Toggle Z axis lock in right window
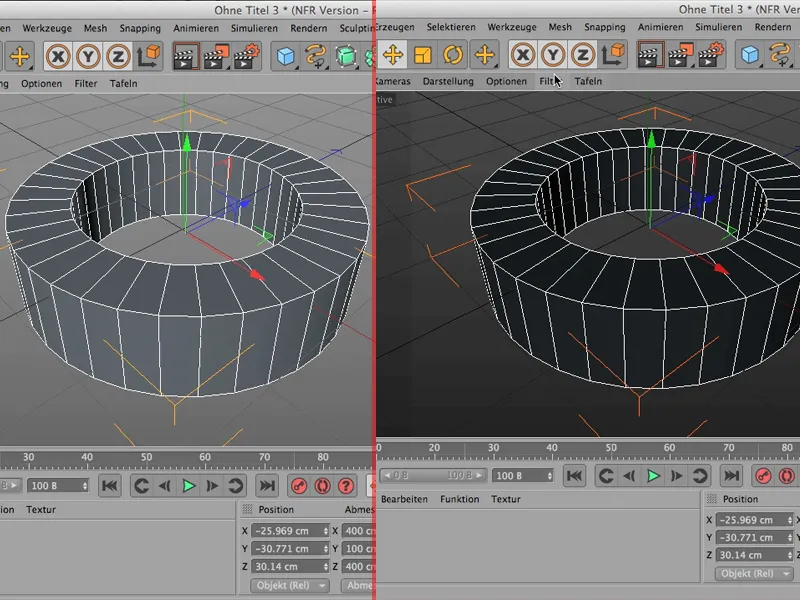Viewport: 800px width, 600px height. pyautogui.click(x=583, y=55)
